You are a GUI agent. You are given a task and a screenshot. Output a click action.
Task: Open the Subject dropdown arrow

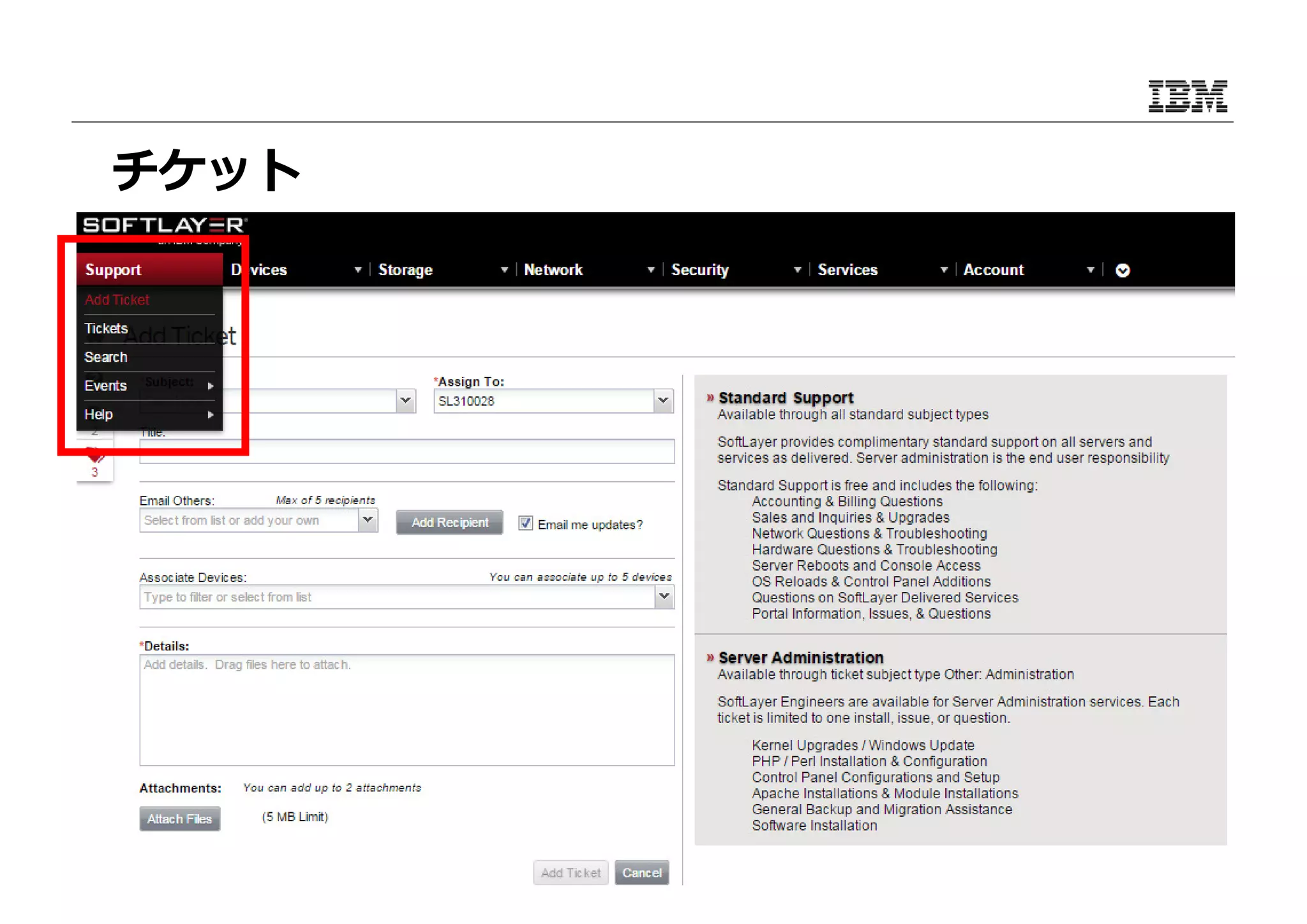point(405,401)
